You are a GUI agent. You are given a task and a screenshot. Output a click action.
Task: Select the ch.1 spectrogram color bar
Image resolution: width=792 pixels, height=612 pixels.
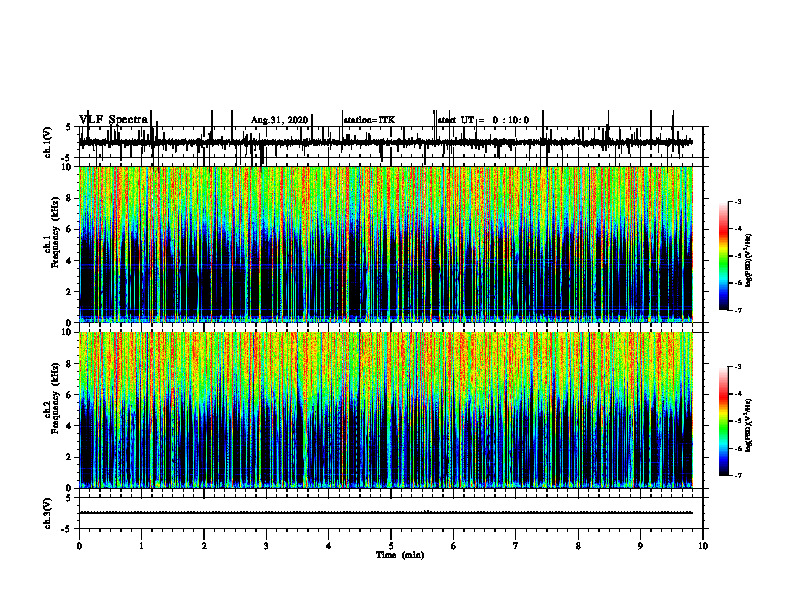click(x=723, y=256)
